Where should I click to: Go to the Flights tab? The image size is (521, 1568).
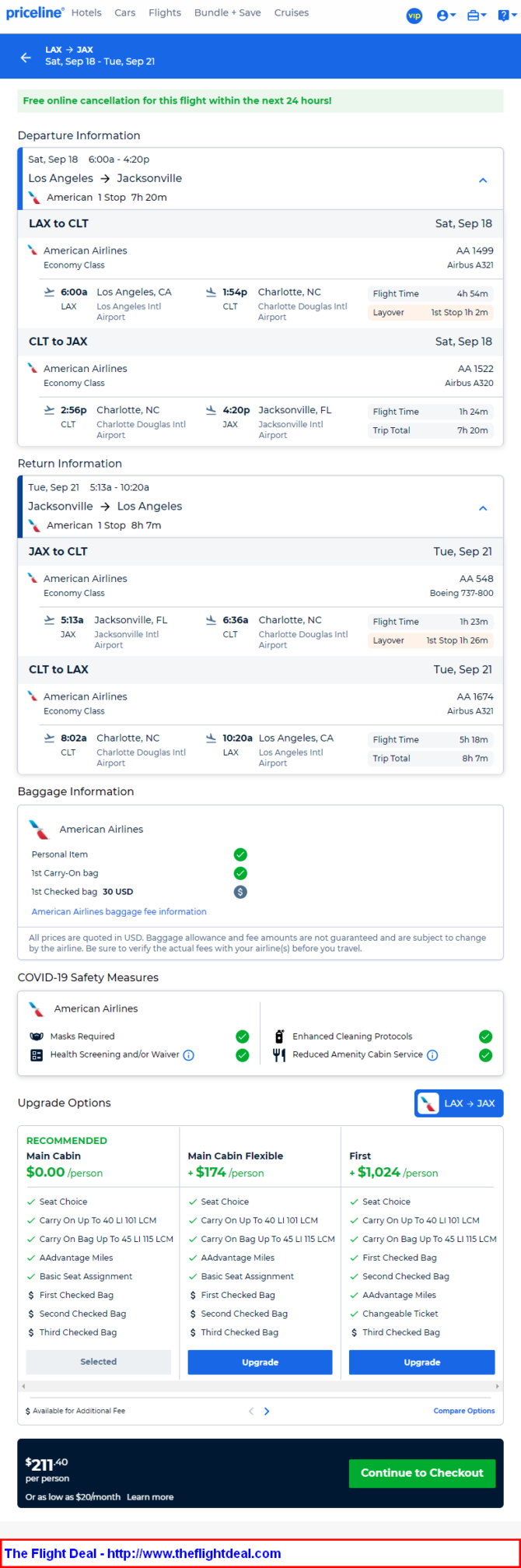pyautogui.click(x=165, y=12)
